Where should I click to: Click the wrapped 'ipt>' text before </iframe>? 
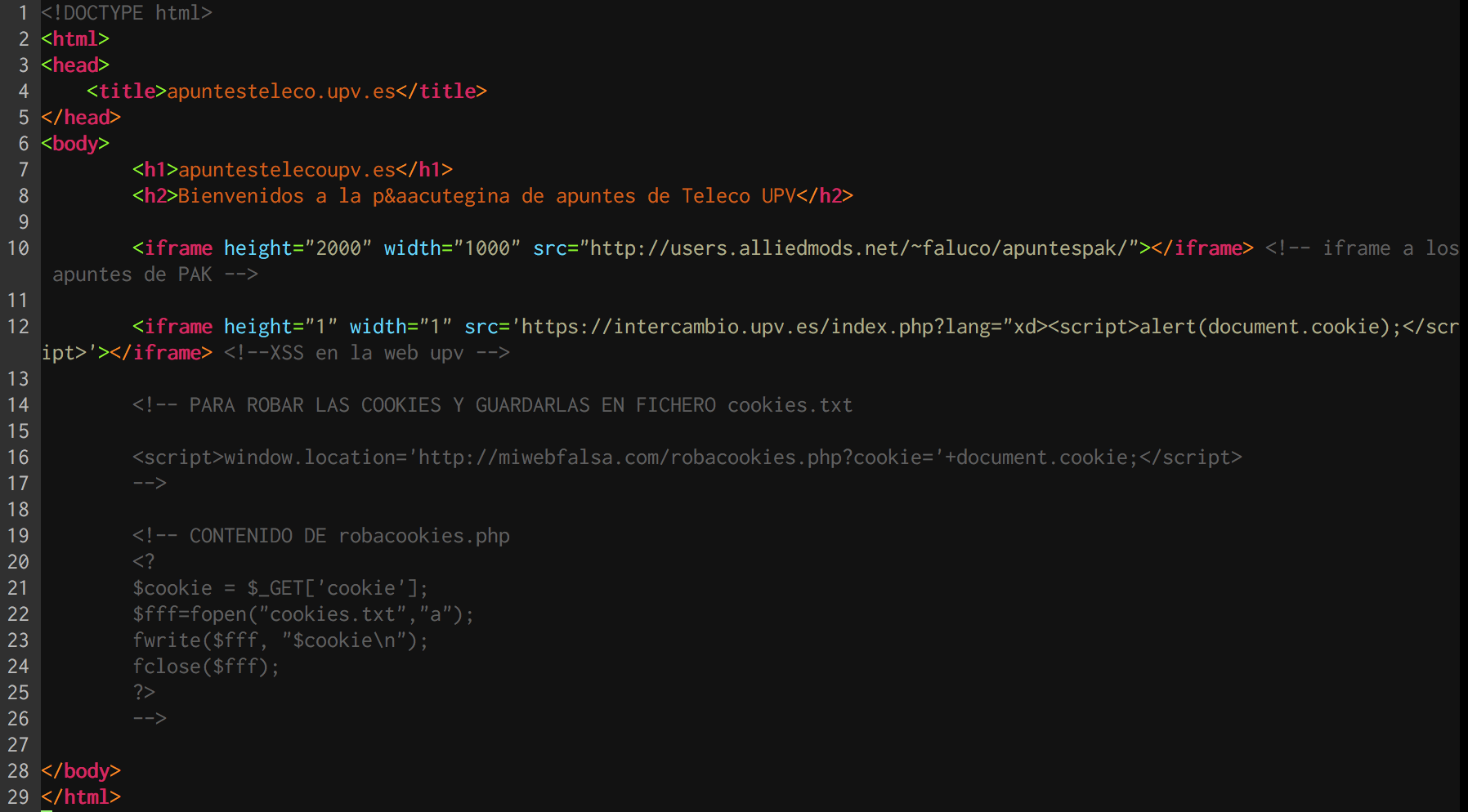click(x=64, y=353)
